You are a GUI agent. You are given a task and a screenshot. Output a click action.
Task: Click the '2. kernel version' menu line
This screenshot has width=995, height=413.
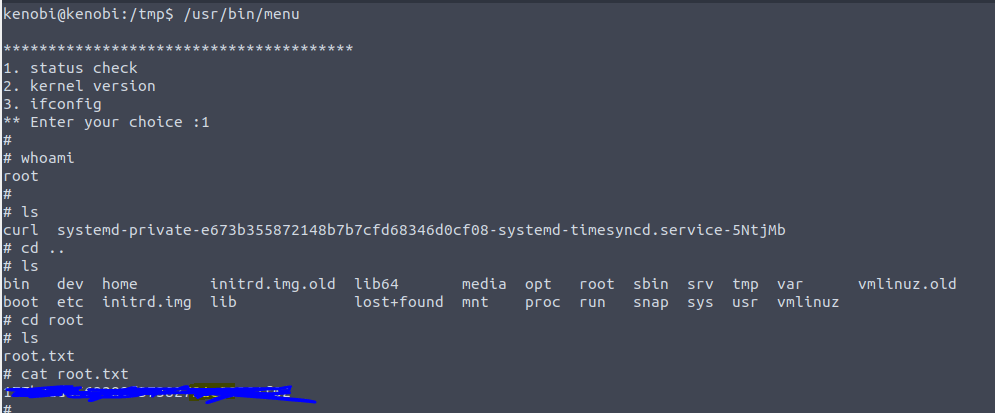[x=80, y=86]
